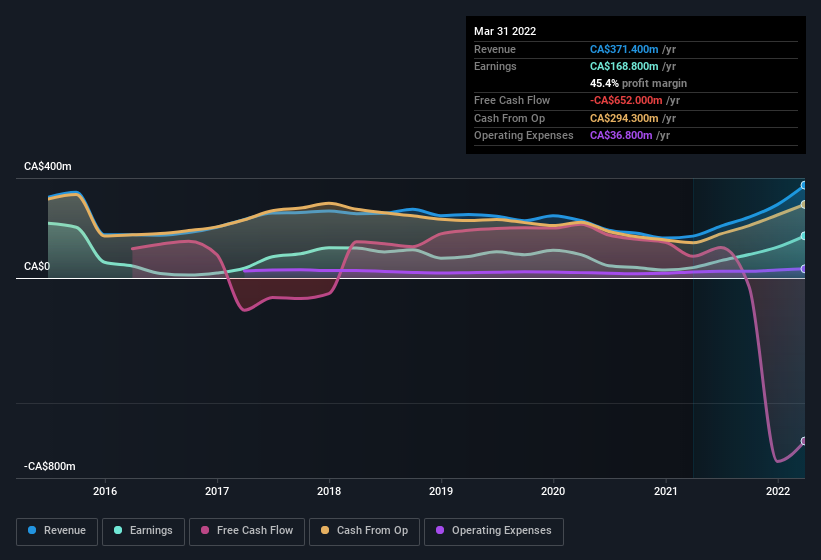Select the pink Free Cash Flow endpoint marker

coord(804,441)
